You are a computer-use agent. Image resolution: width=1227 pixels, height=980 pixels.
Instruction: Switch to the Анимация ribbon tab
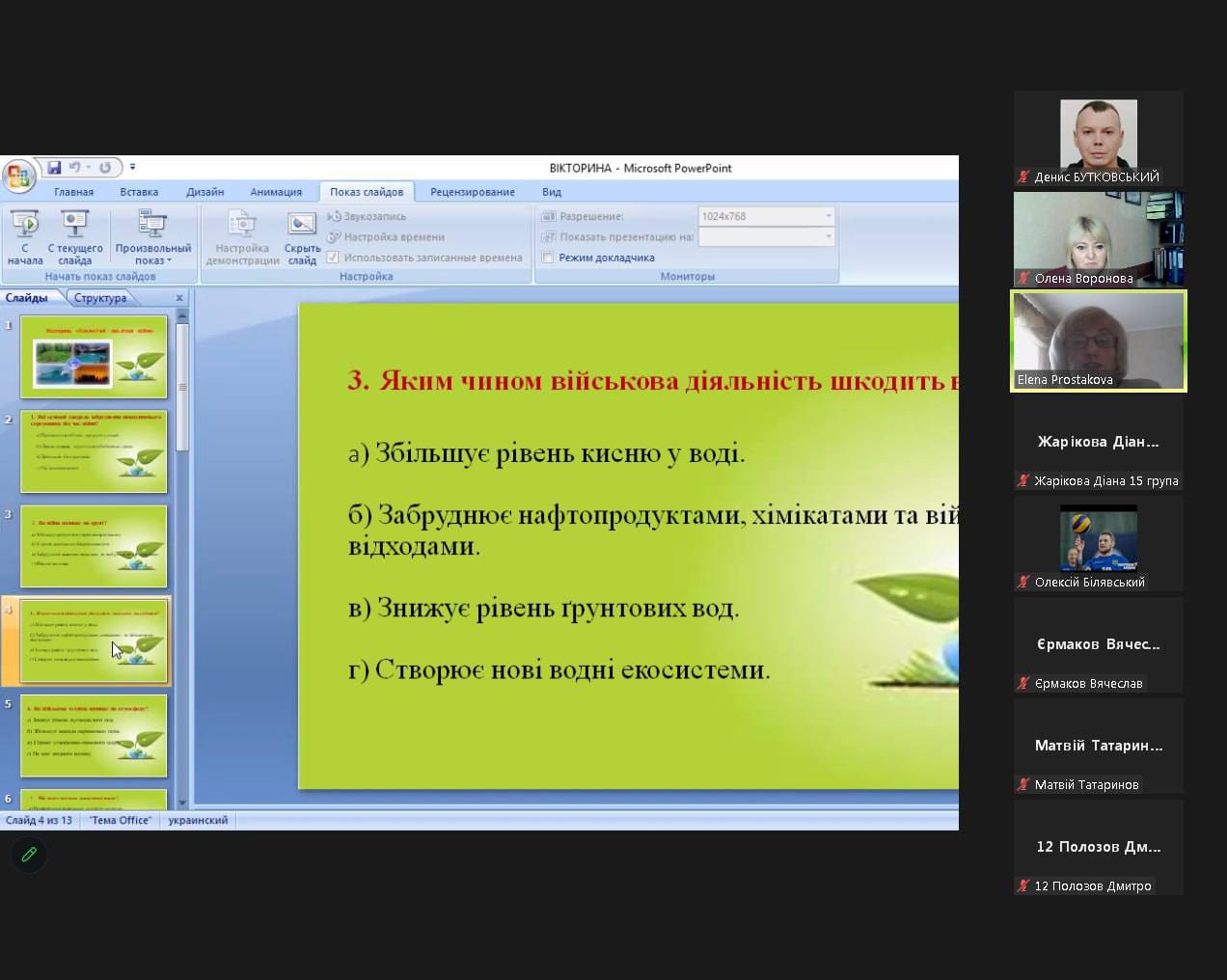[276, 192]
